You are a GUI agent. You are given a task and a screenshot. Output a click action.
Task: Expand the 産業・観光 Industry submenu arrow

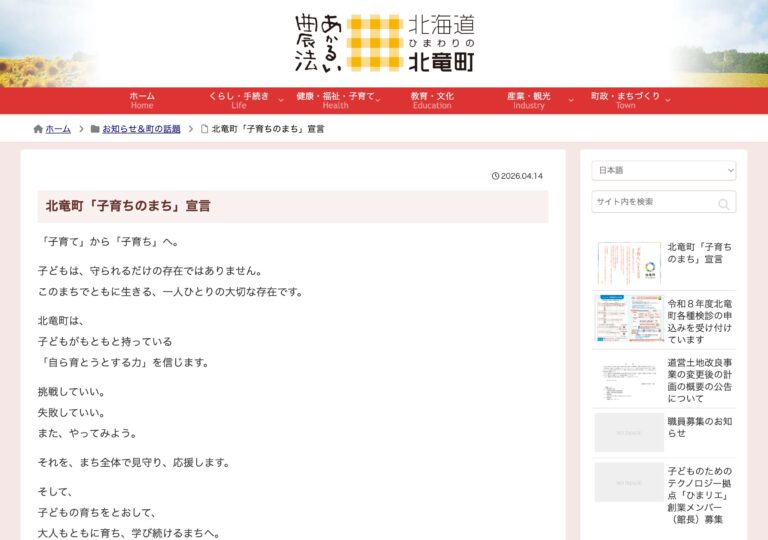click(x=571, y=100)
